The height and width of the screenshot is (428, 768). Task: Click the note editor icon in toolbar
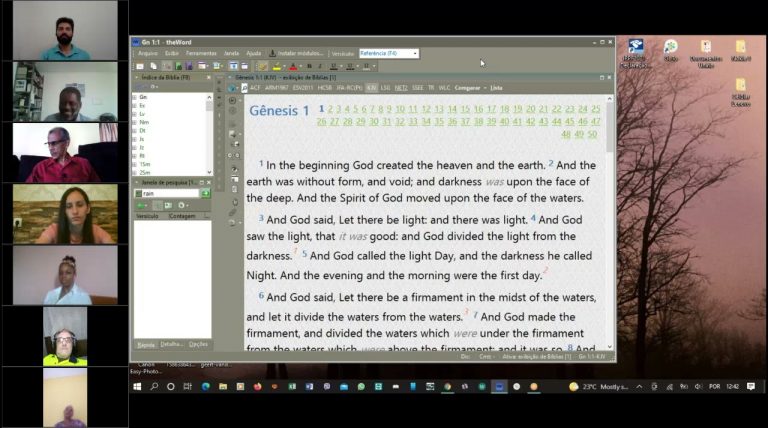[x=263, y=66]
